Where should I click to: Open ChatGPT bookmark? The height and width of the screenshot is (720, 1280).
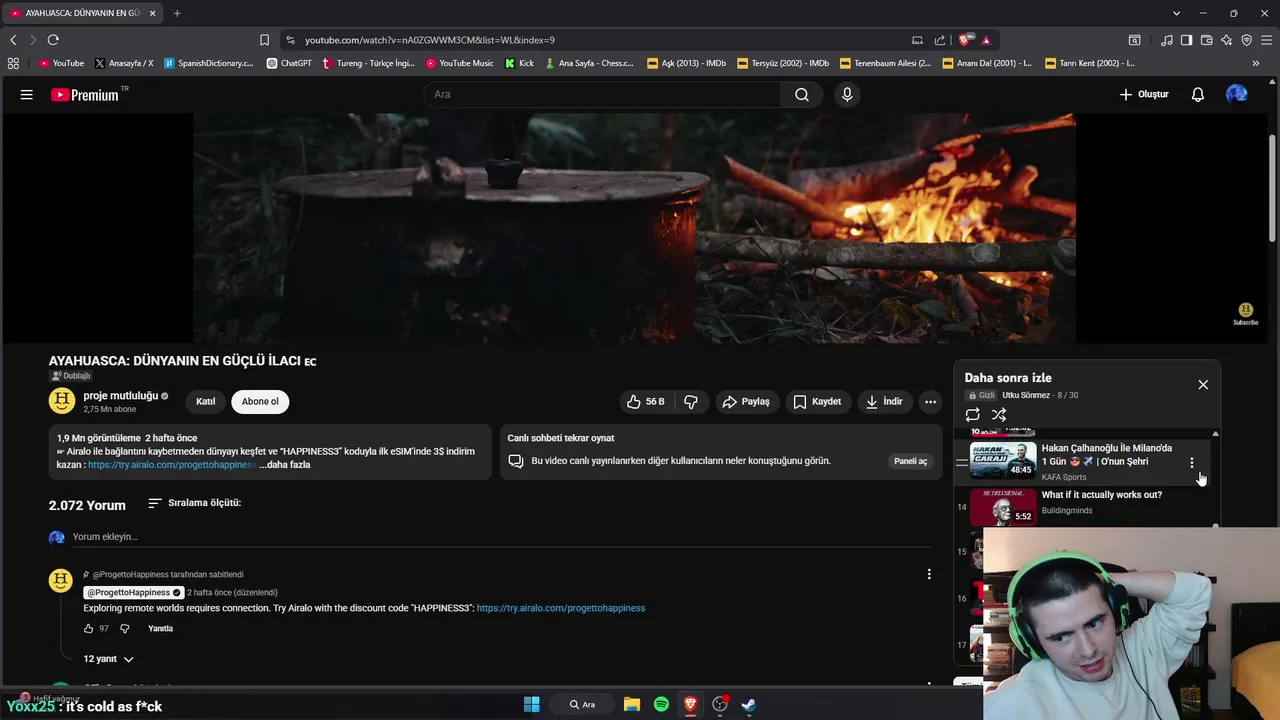[x=289, y=63]
